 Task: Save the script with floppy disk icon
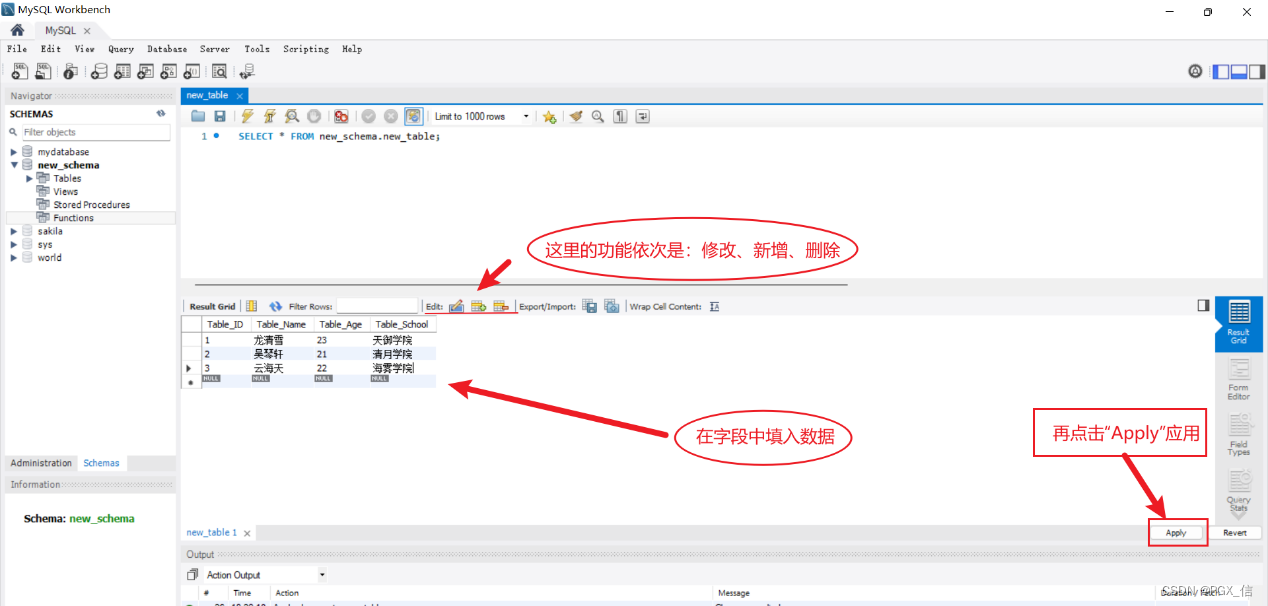[220, 116]
